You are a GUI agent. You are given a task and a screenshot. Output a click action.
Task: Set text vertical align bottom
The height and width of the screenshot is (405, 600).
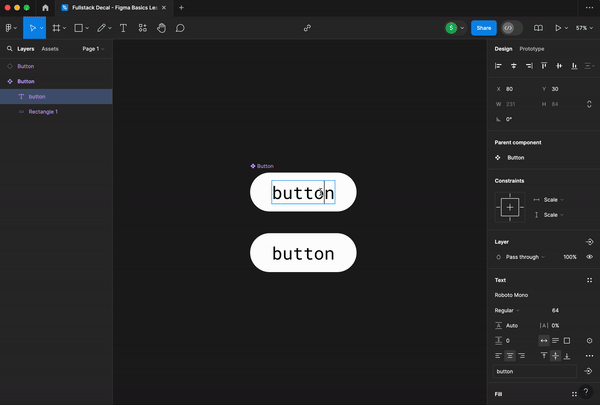[567, 356]
